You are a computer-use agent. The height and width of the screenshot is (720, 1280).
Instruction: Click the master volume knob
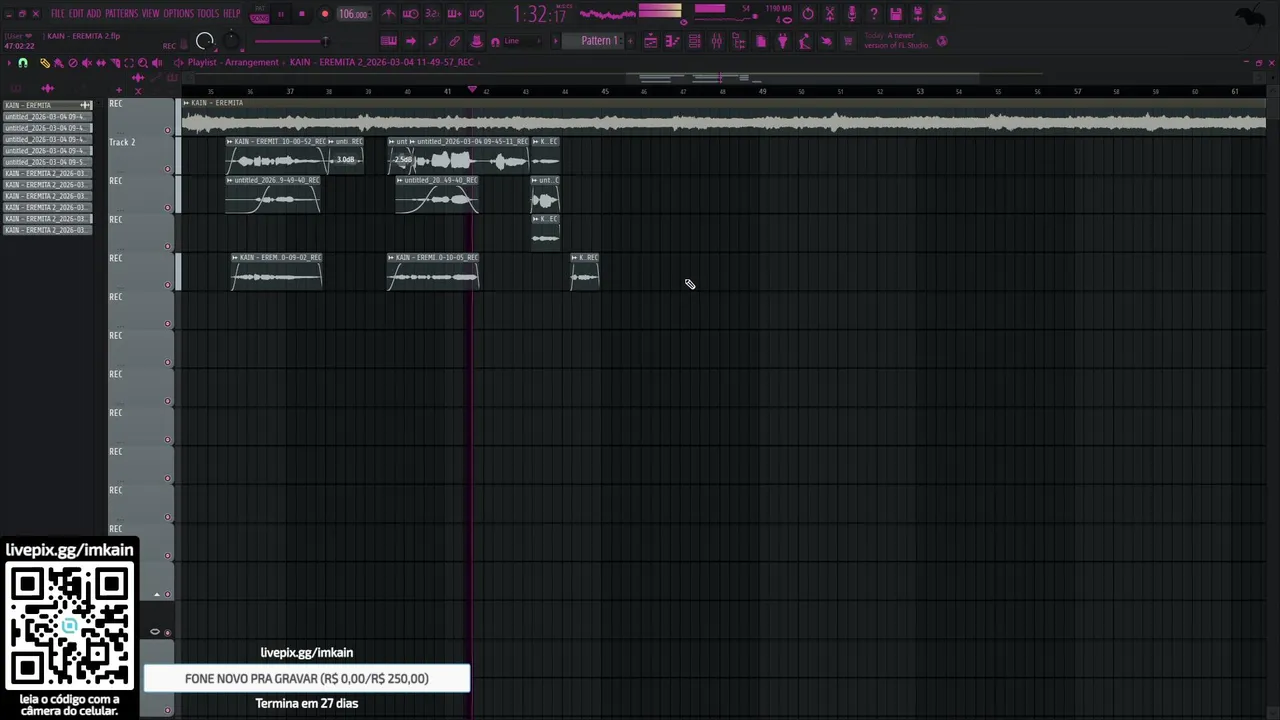tap(205, 41)
